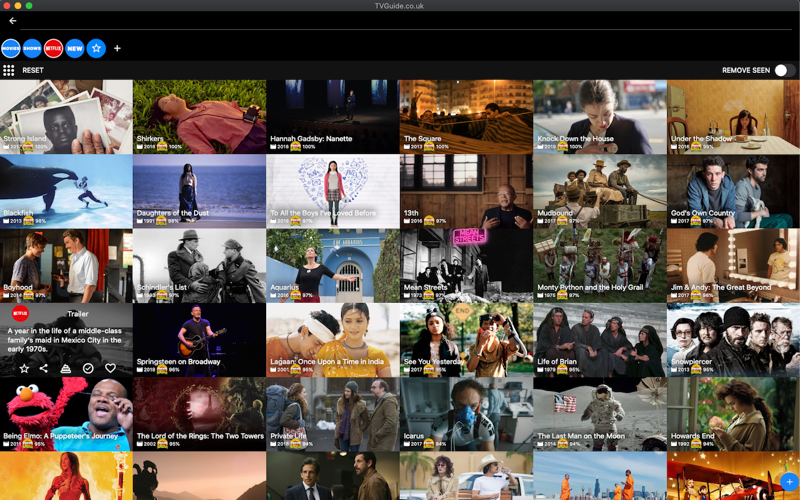The width and height of the screenshot is (800, 500).
Task: Select the New filter circle
Action: tap(75, 48)
